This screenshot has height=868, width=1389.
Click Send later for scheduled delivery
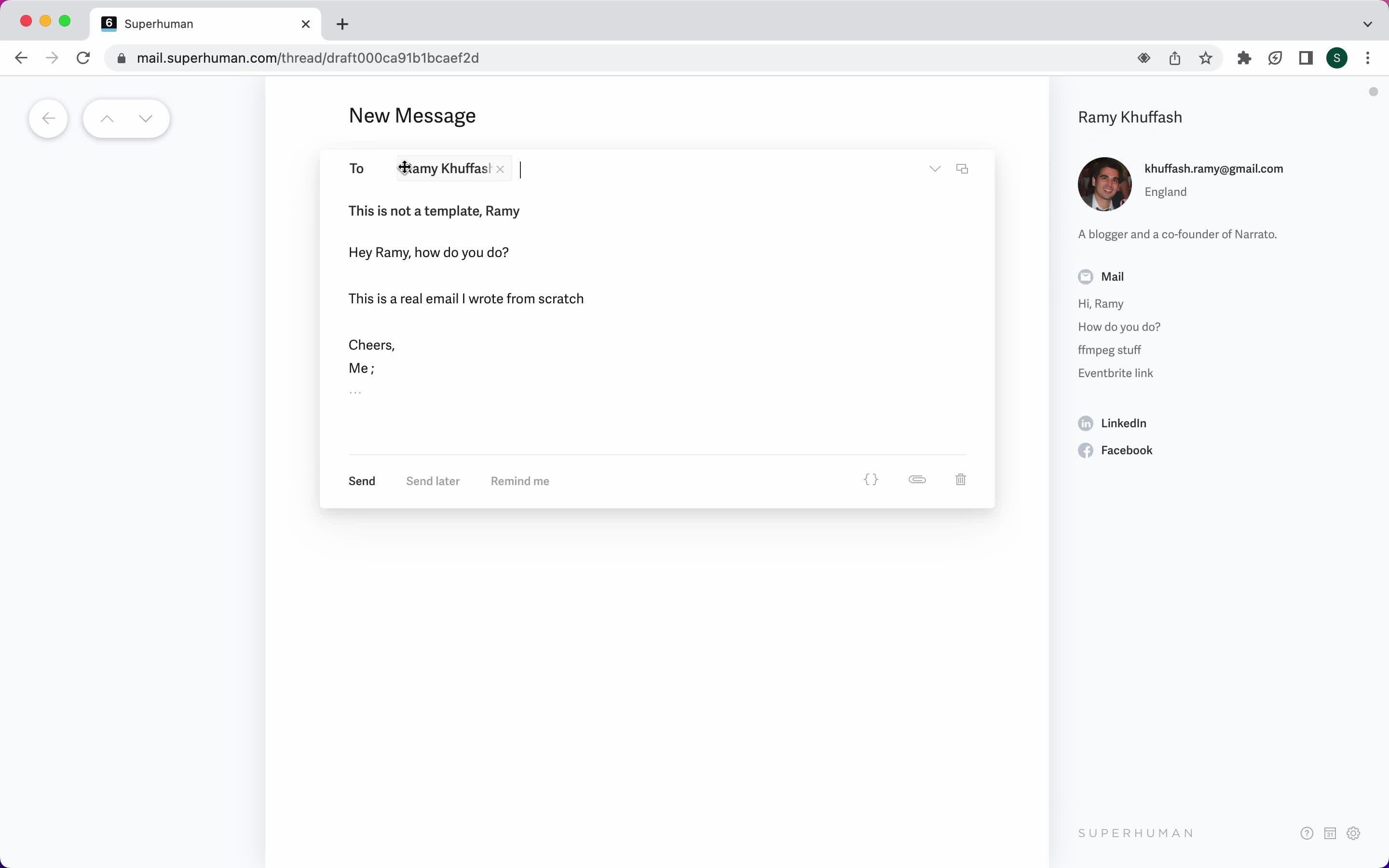[x=432, y=481]
